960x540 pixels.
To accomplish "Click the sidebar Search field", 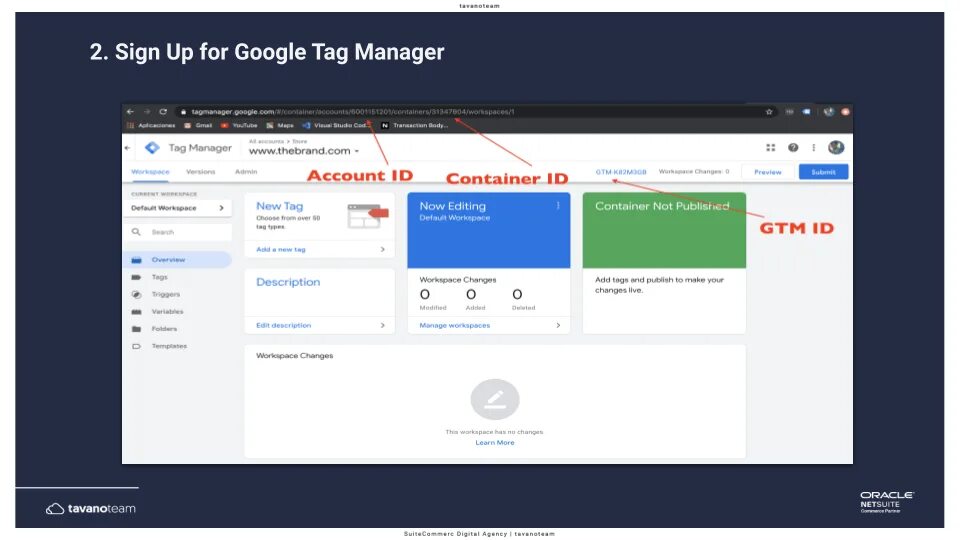I will [178, 232].
